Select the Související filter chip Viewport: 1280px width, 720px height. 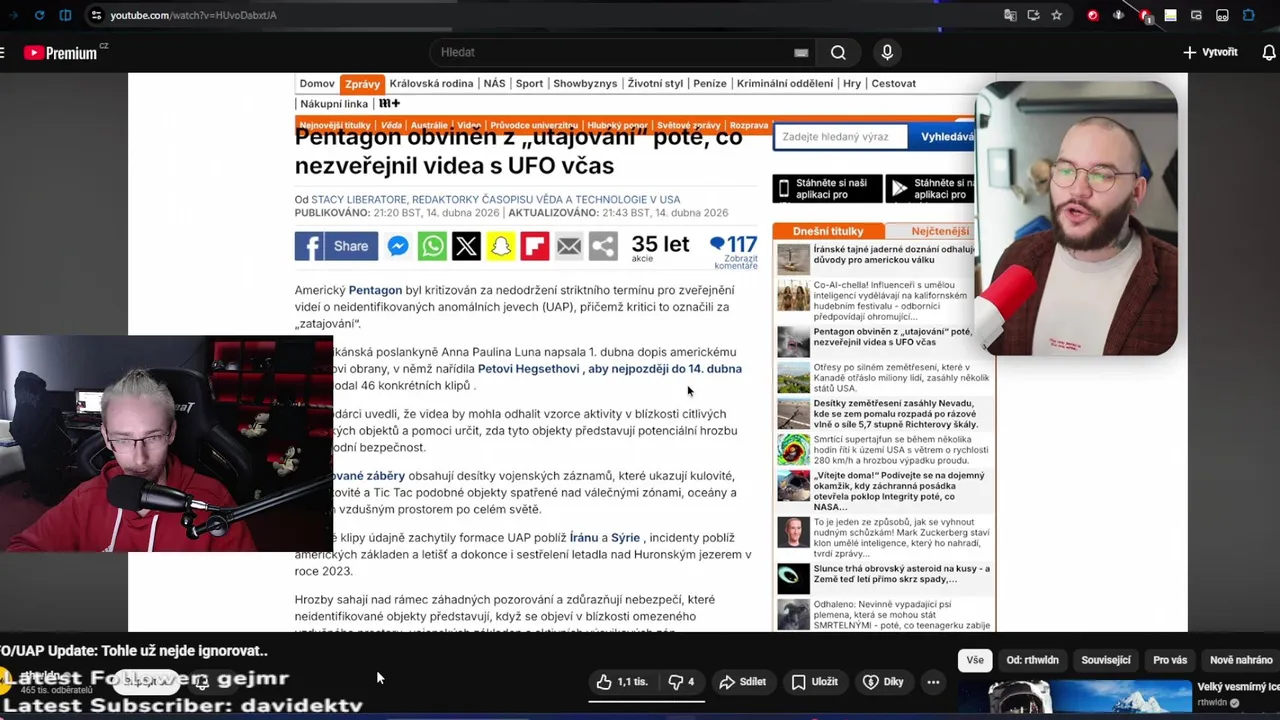1106,660
